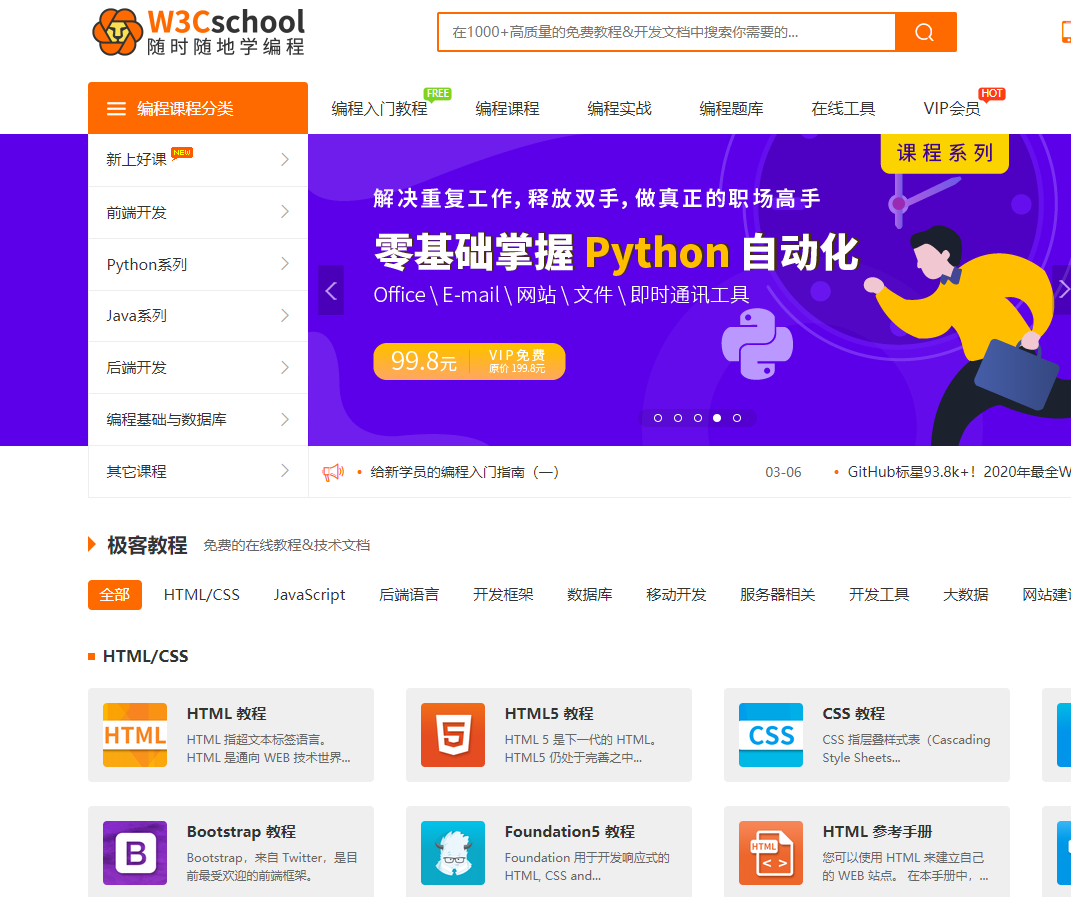Open the CSS tutorial icon
This screenshot has width=1071, height=897.
770,735
